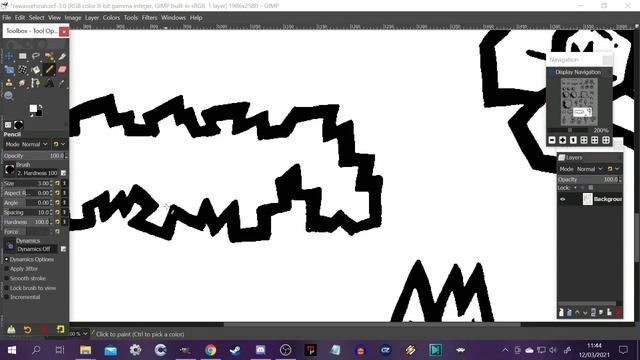Reset tool options to defaults
The width and height of the screenshot is (640, 360).
point(60,329)
